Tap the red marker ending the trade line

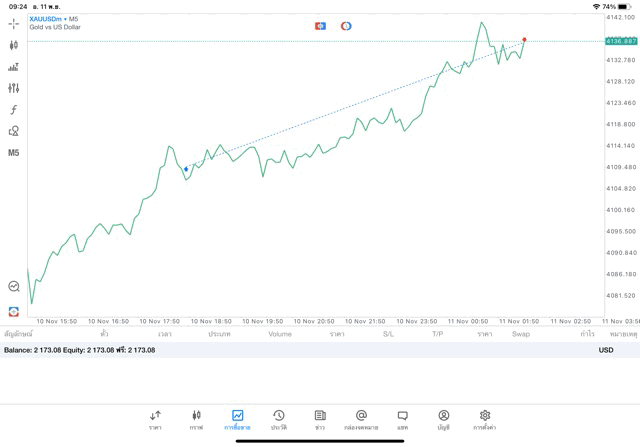click(x=524, y=40)
